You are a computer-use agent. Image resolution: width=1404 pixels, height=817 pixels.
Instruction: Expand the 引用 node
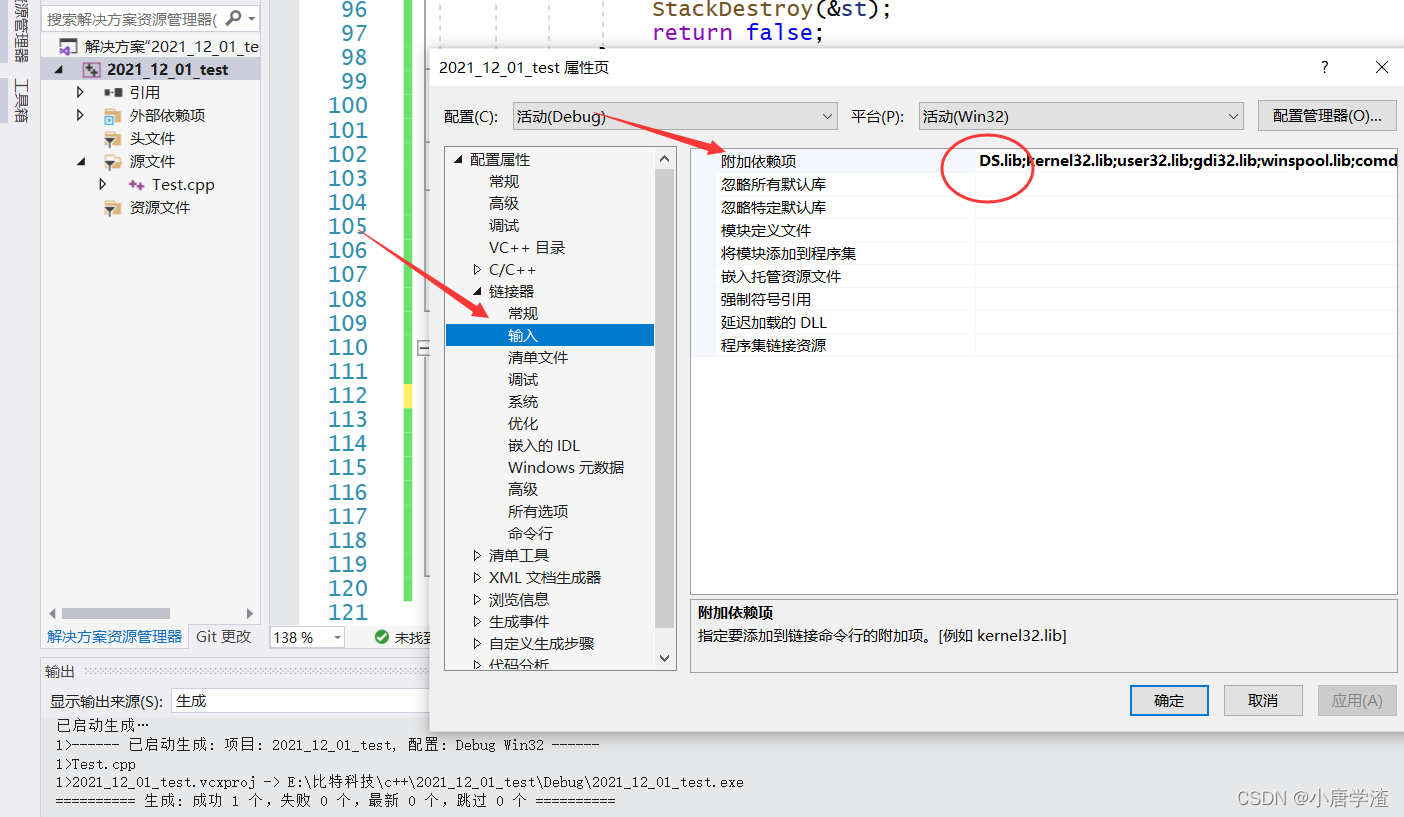80,92
